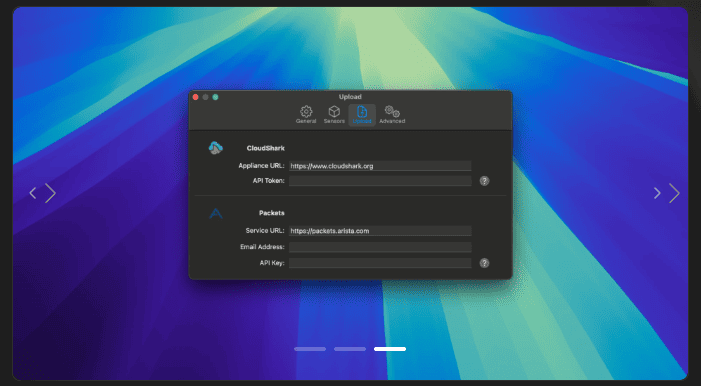Go back with the left-pointing carousel chevron
Viewport: 701px width, 386px height.
[33, 193]
